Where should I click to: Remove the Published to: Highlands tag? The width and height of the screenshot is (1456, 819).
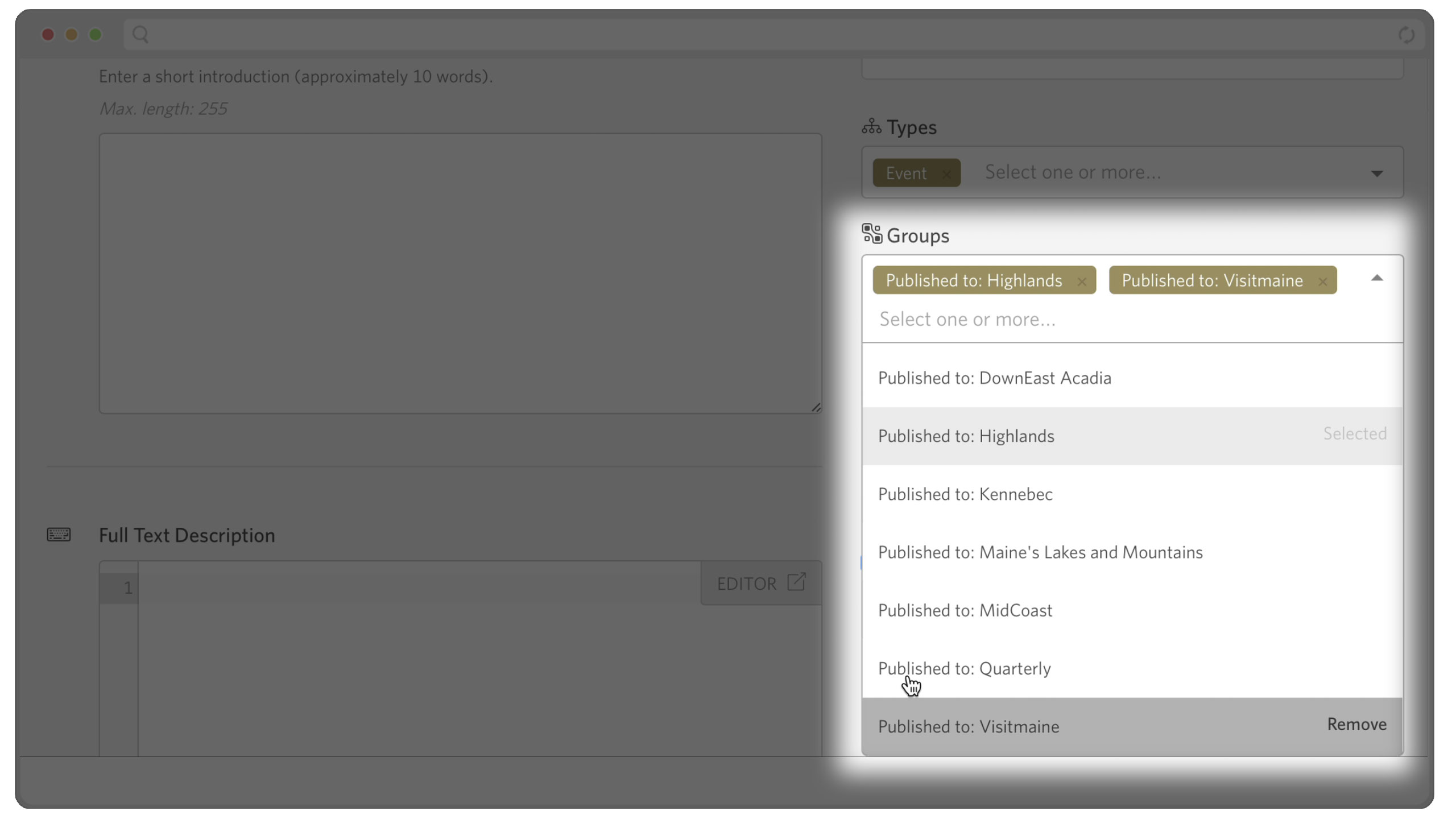(x=1081, y=282)
